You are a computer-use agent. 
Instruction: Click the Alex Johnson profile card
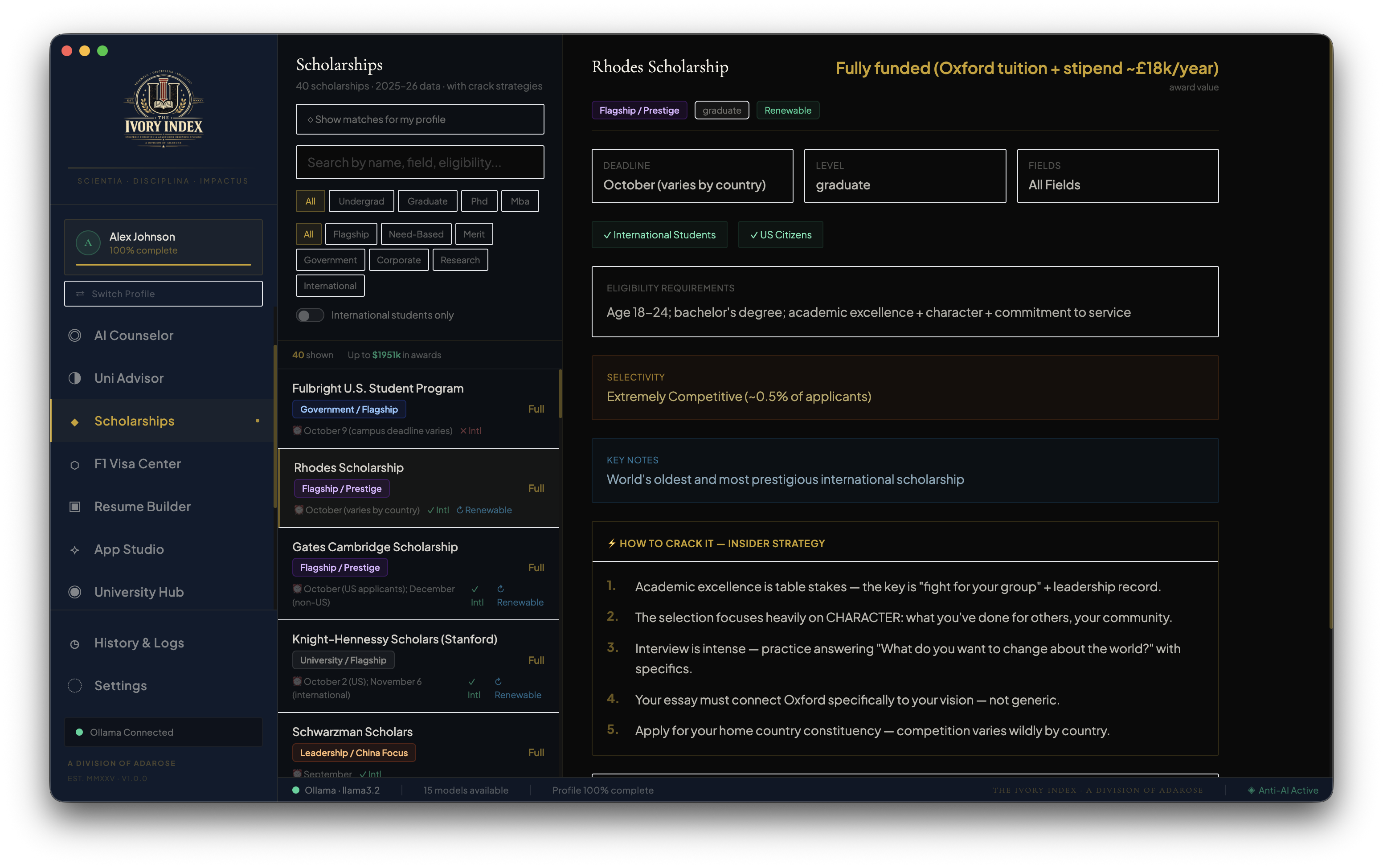click(x=164, y=247)
